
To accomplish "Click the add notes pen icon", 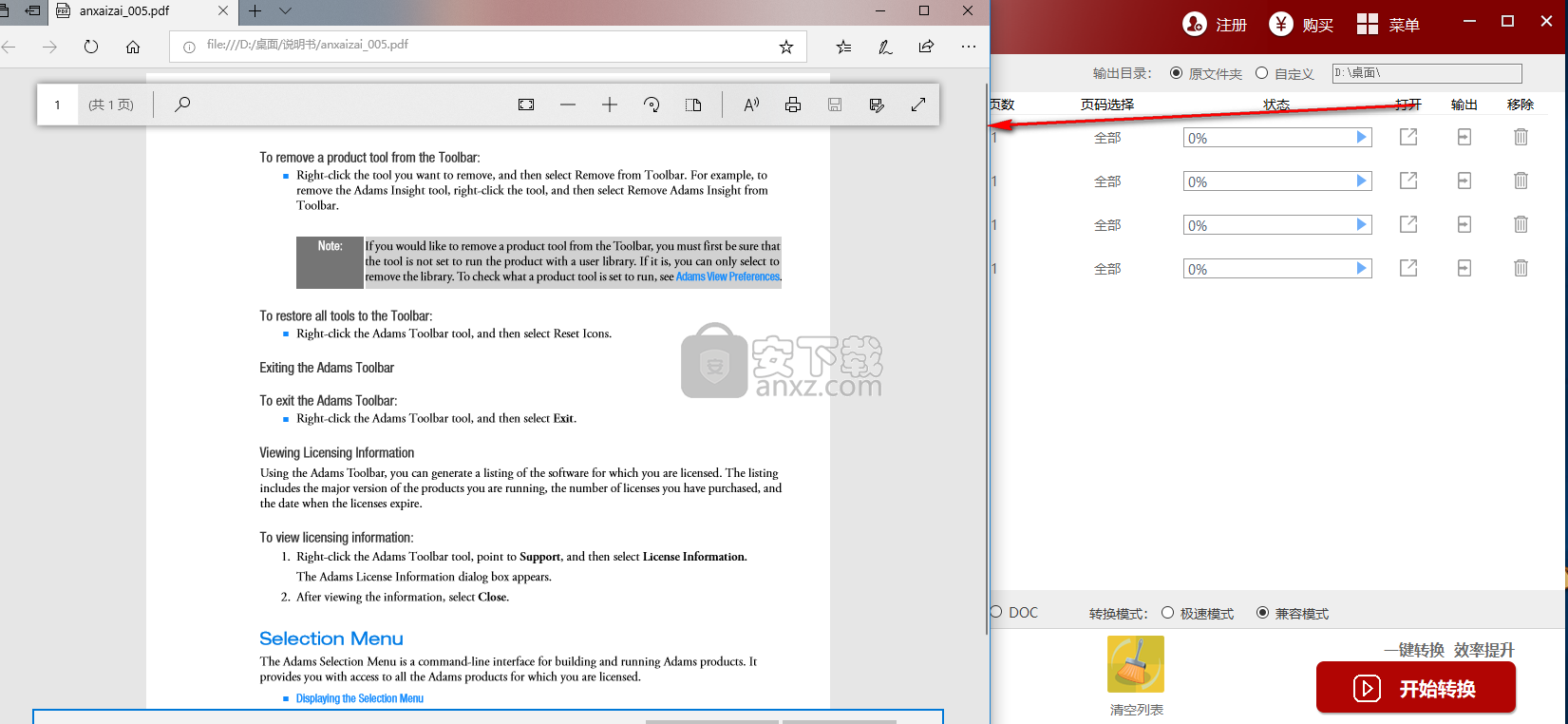I will [885, 47].
